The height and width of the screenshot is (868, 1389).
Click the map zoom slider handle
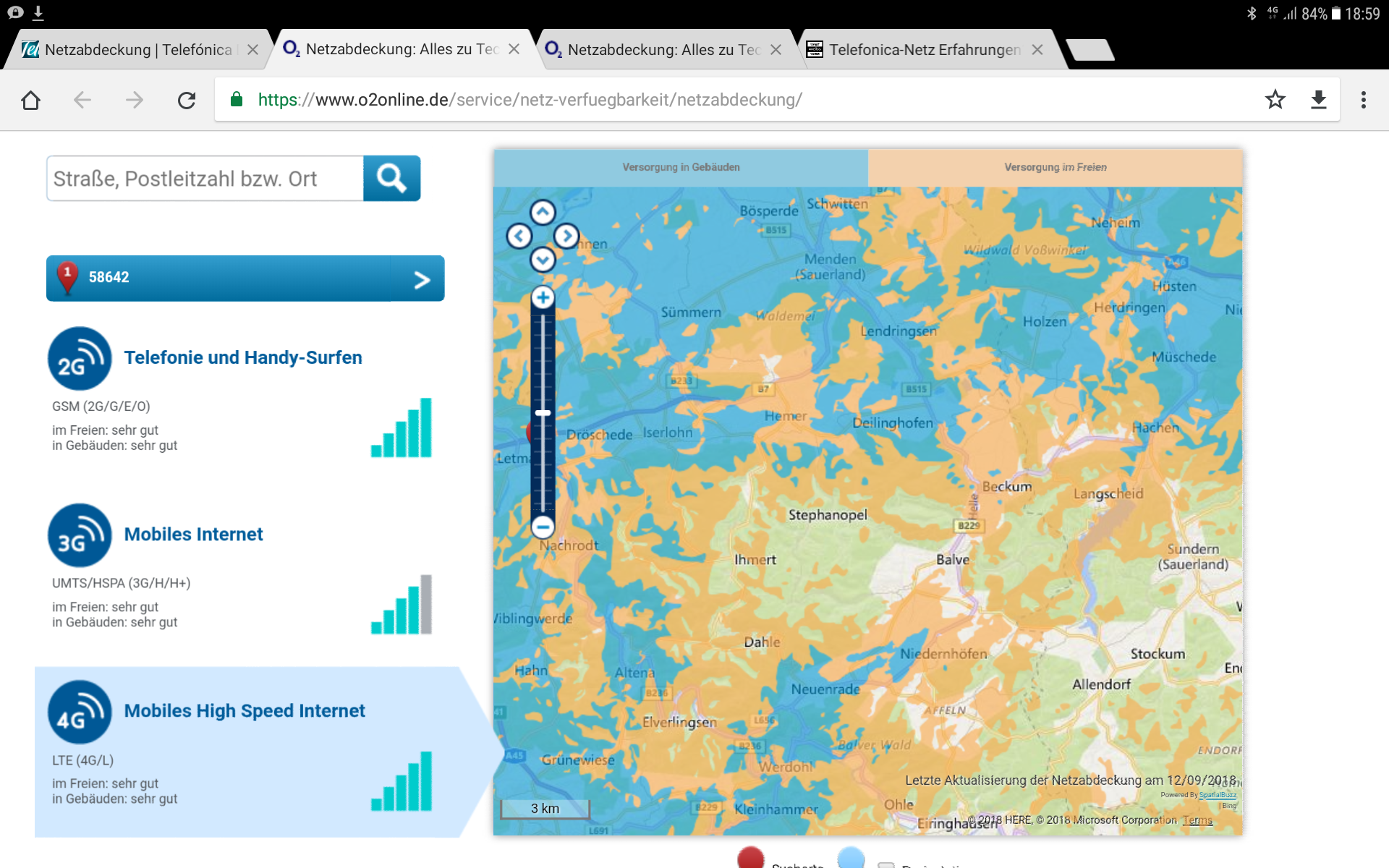543,412
